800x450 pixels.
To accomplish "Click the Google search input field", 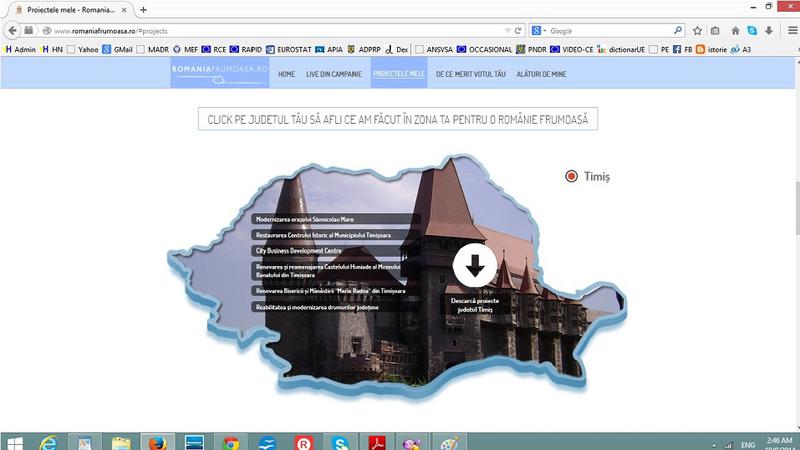I will point(610,31).
